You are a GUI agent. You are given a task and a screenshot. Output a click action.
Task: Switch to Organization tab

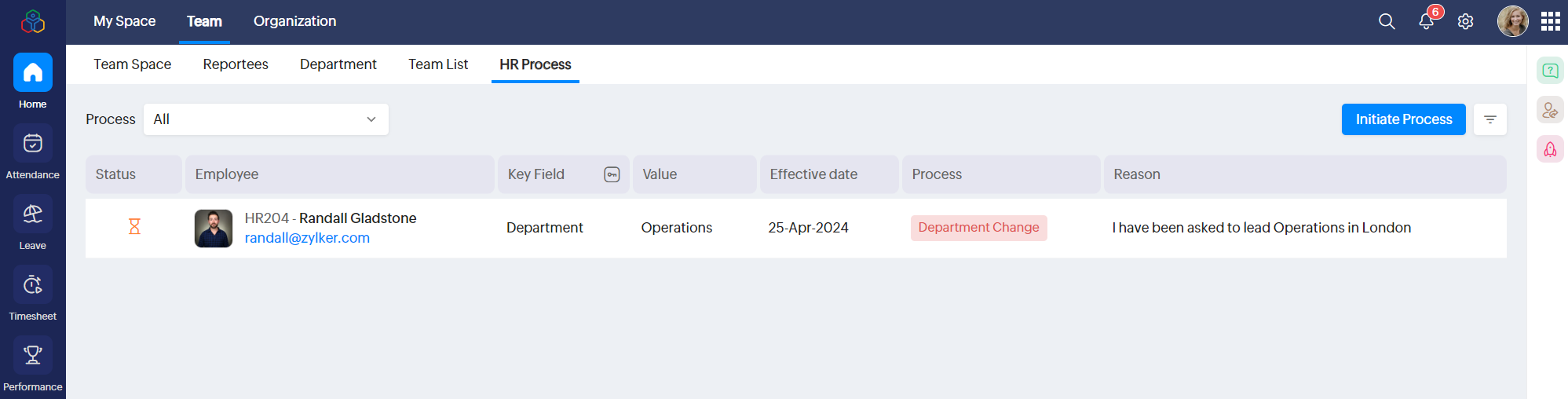294,21
